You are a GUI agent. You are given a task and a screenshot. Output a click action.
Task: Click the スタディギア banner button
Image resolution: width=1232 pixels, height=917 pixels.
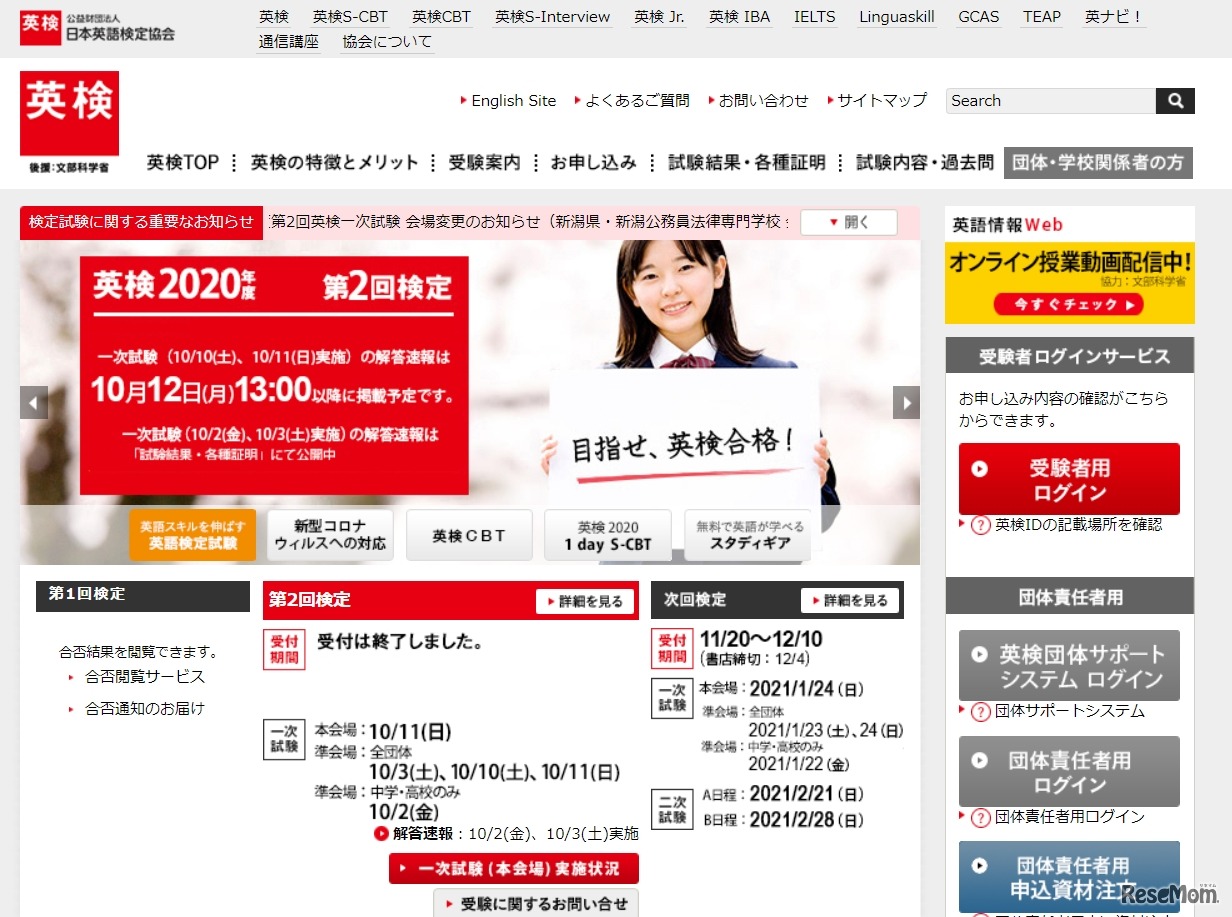point(747,535)
